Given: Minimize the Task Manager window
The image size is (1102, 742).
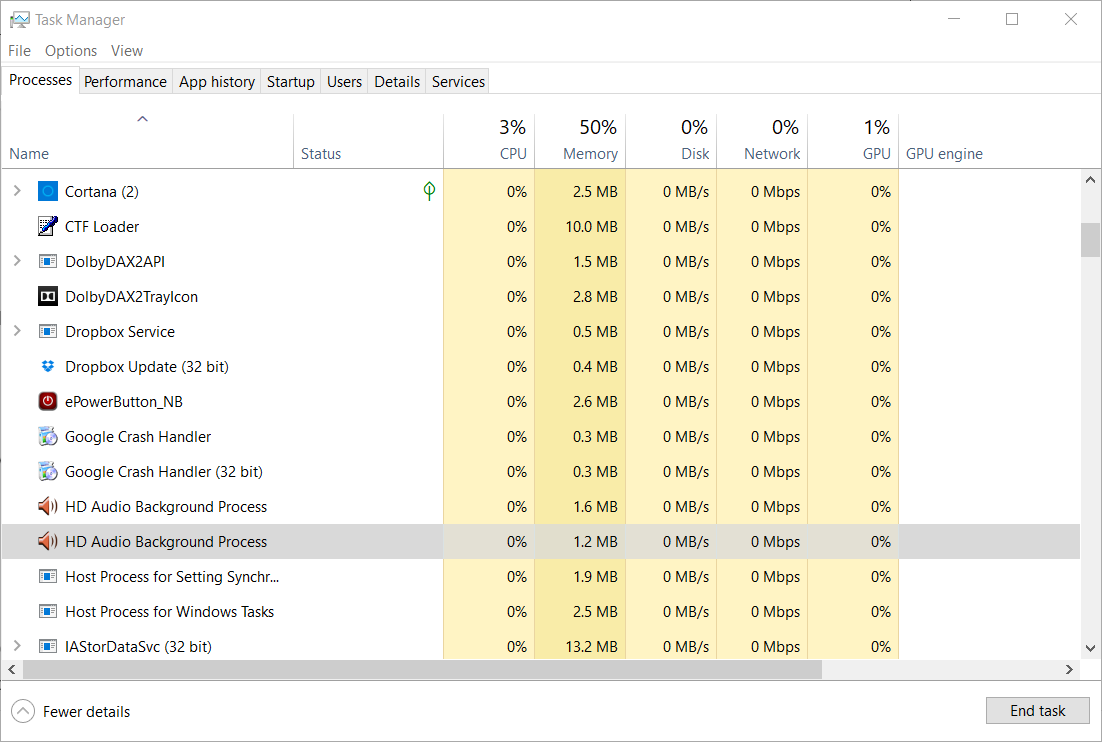Looking at the screenshot, I should click(x=954, y=19).
